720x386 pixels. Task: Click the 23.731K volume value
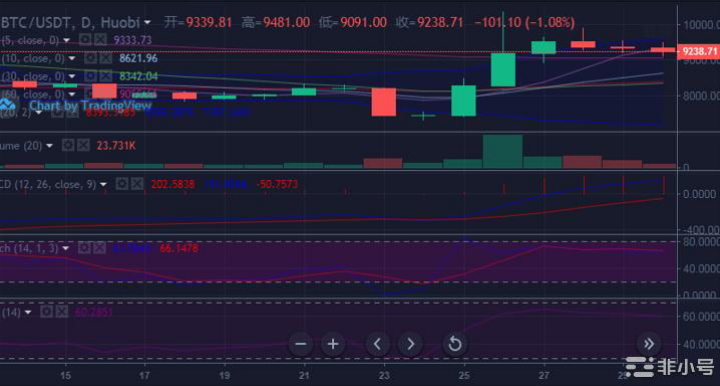[116, 146]
